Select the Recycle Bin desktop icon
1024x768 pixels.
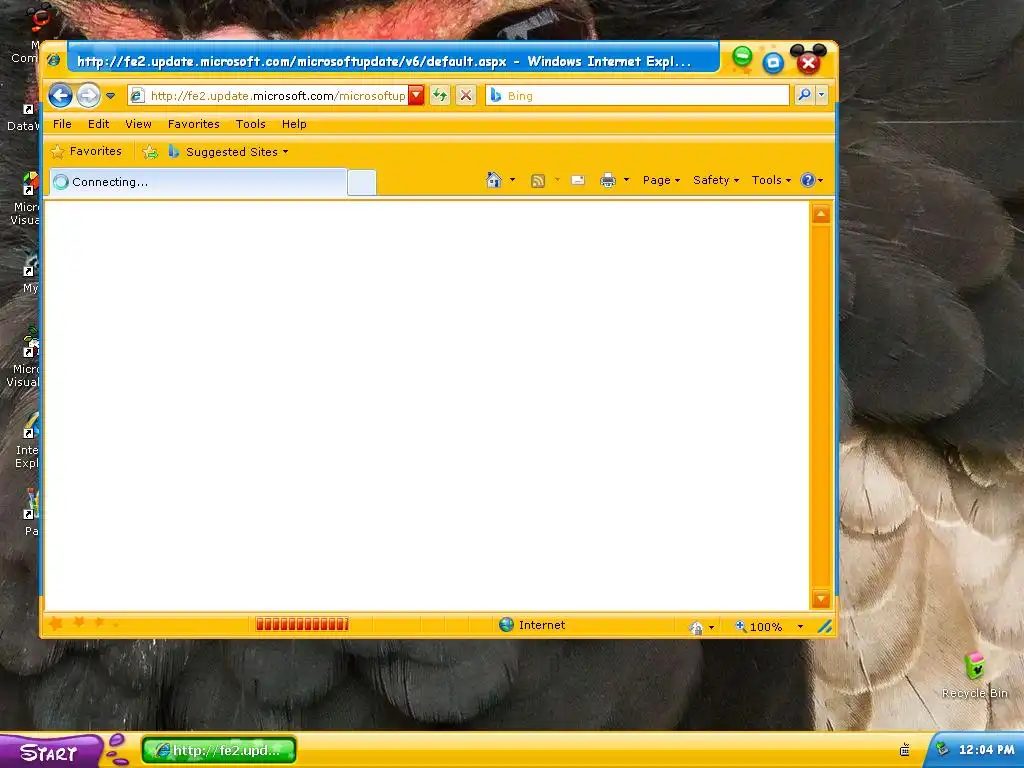click(x=974, y=676)
